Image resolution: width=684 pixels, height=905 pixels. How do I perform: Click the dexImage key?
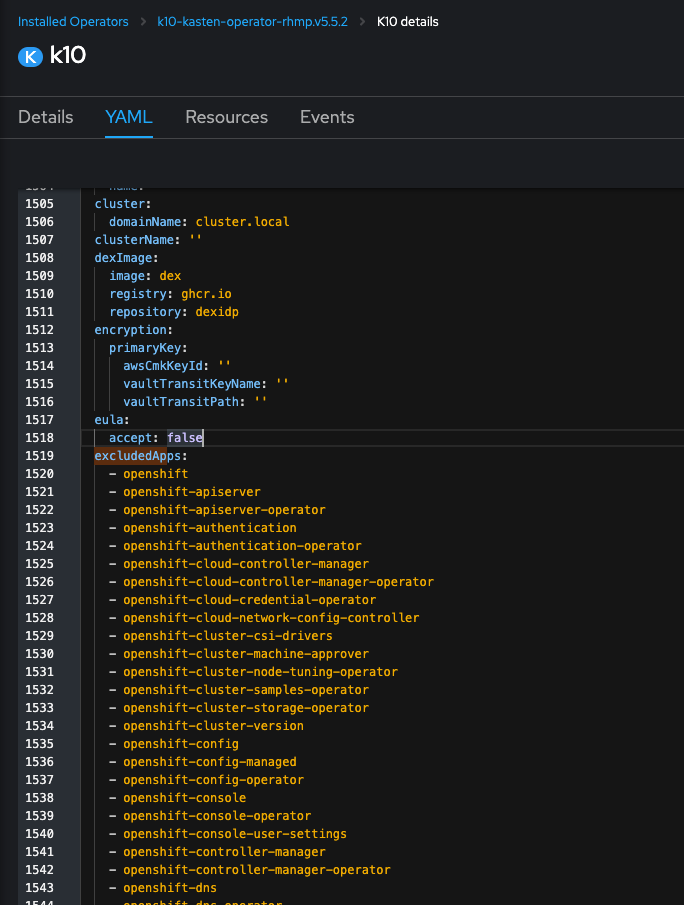[x=126, y=257]
